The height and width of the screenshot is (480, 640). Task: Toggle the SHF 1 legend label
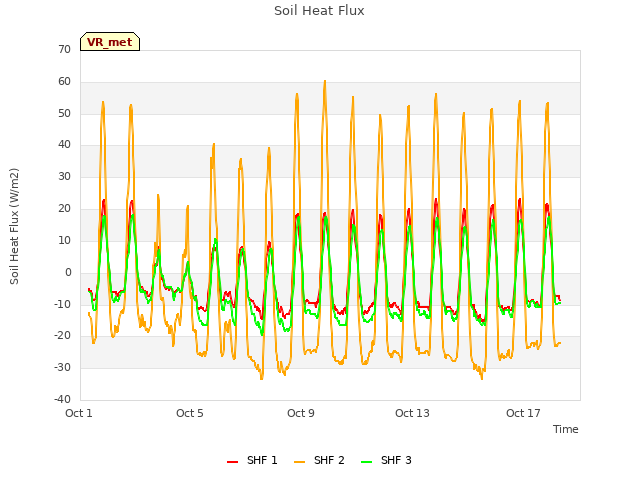(x=262, y=460)
